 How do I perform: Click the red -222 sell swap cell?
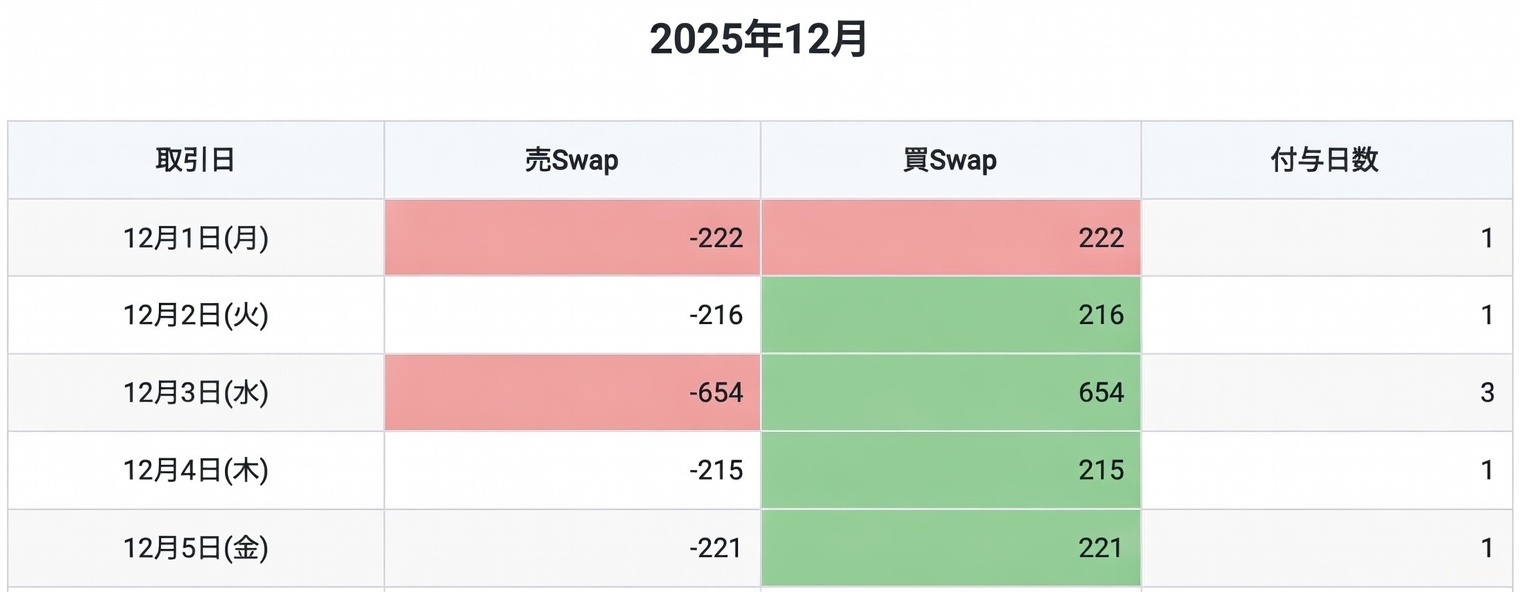(x=572, y=238)
